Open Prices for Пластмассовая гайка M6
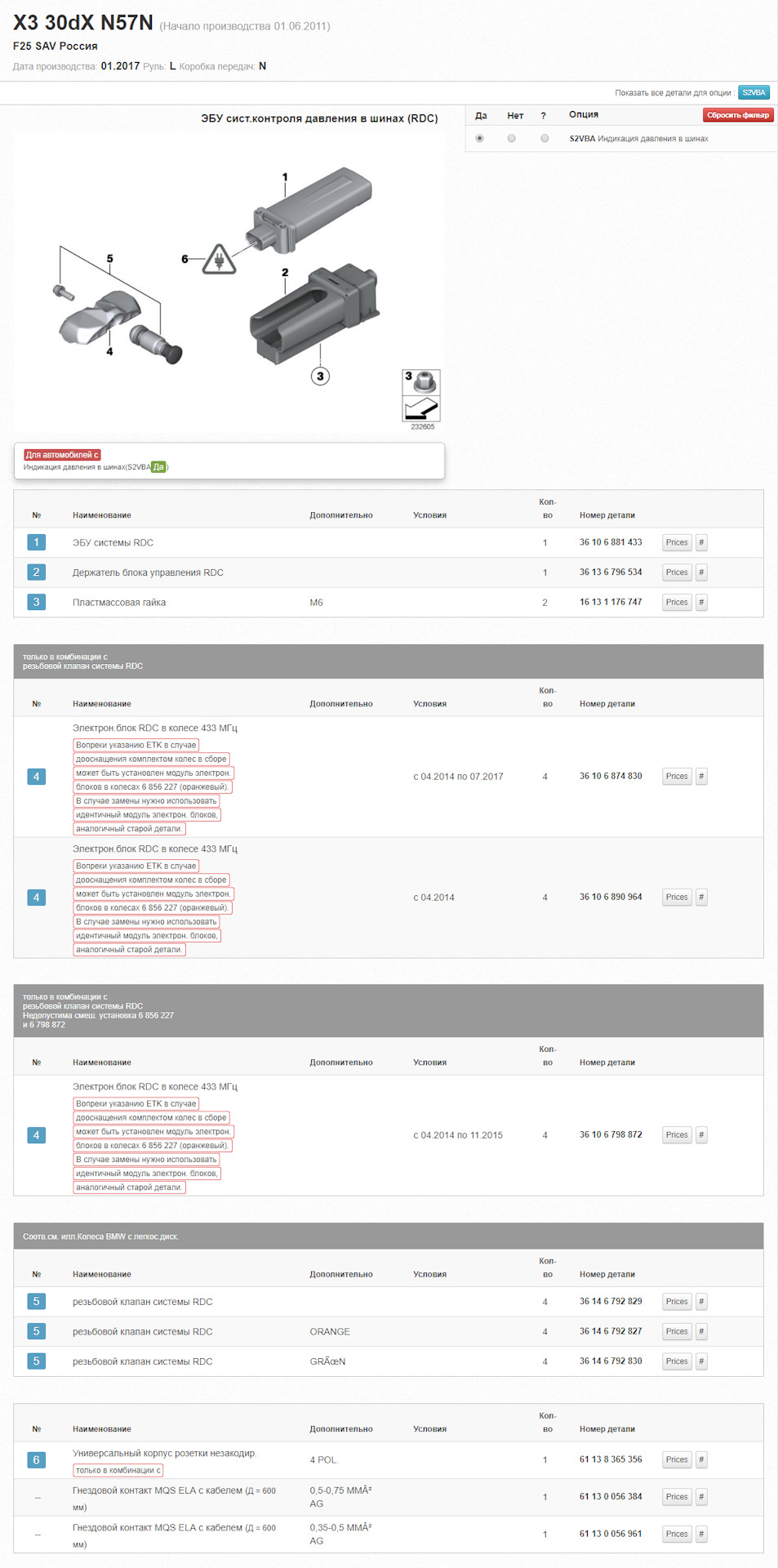778x1568 pixels. 677,602
